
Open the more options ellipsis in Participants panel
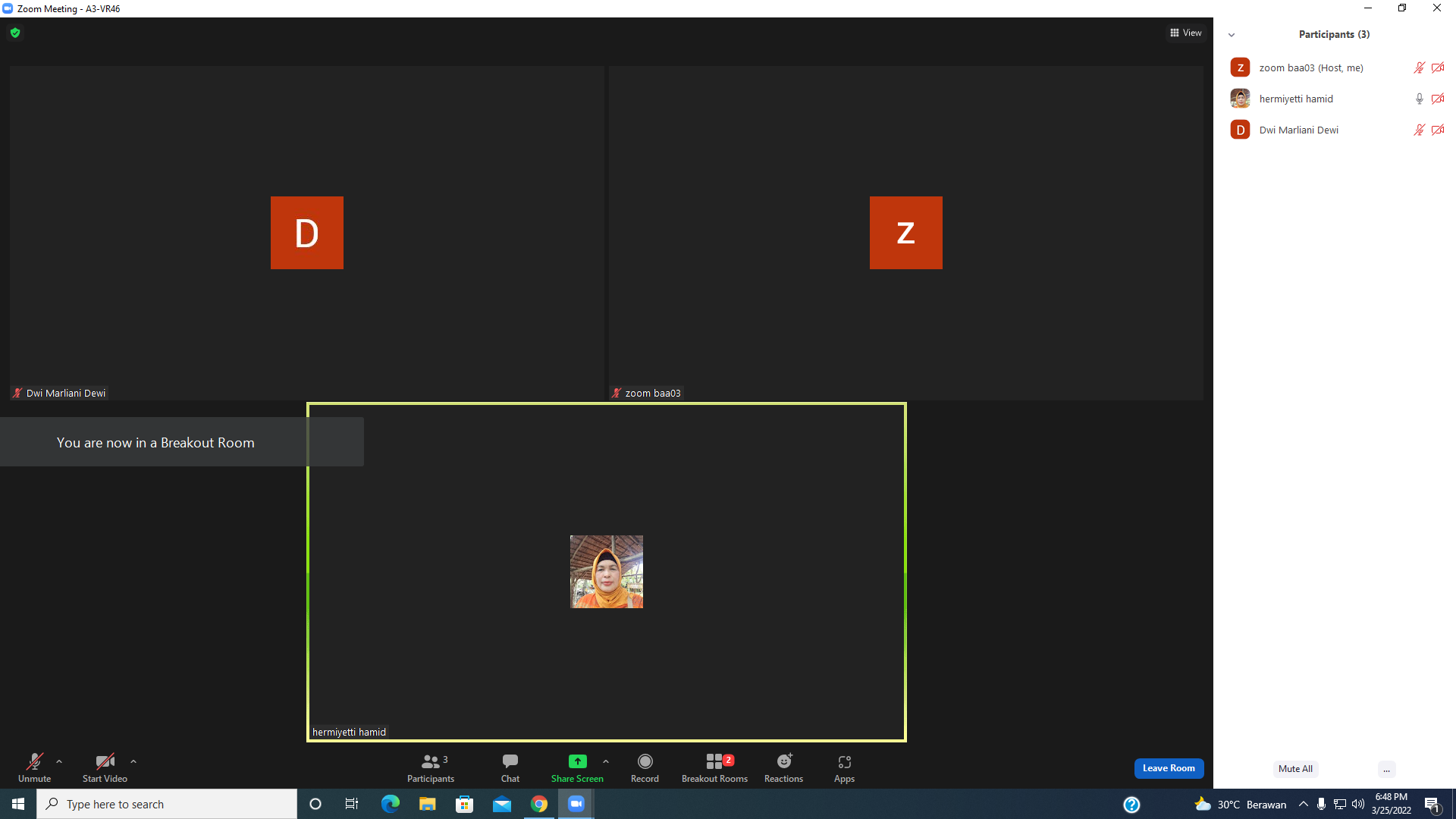click(x=1386, y=769)
